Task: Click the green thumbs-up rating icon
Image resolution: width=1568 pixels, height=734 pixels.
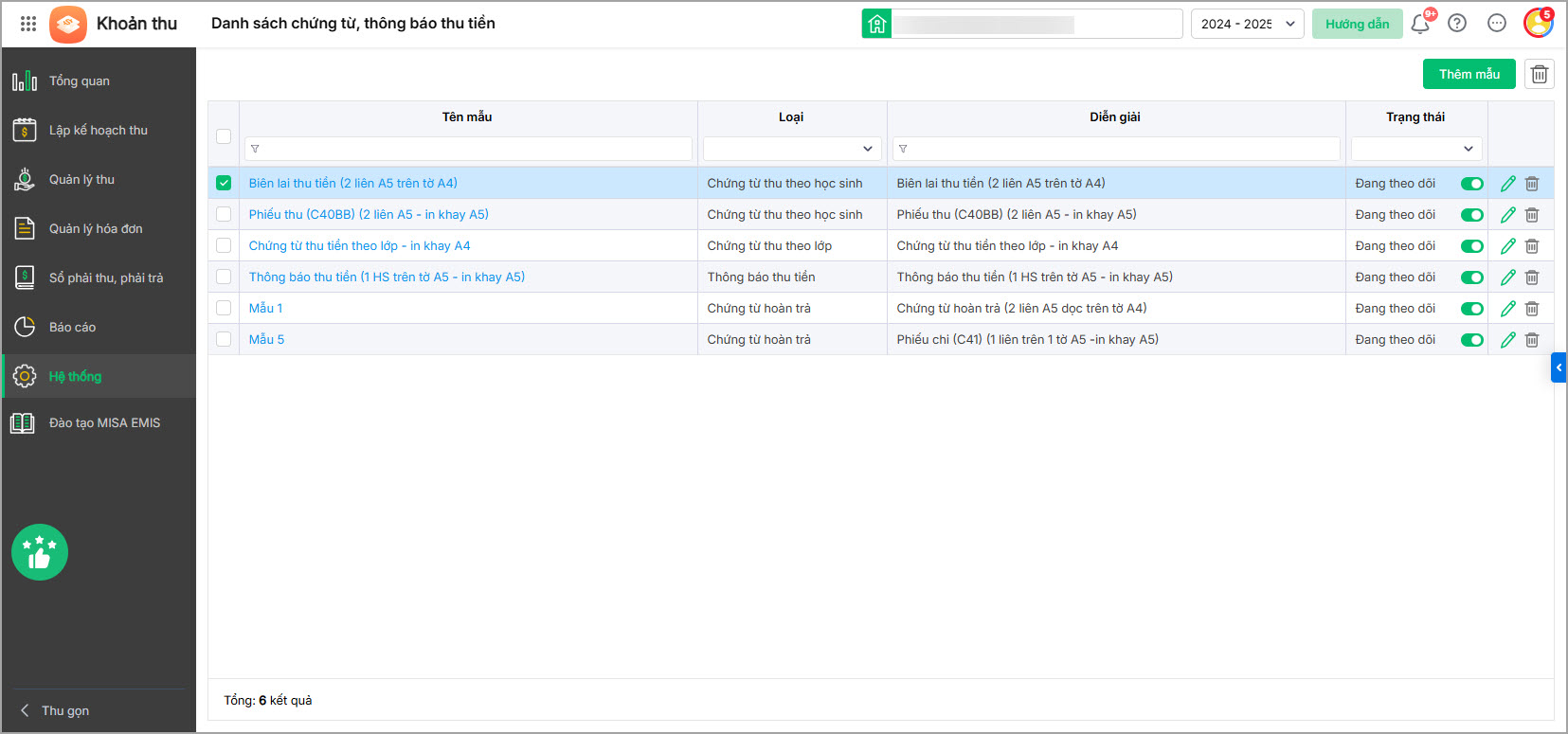Action: point(40,552)
